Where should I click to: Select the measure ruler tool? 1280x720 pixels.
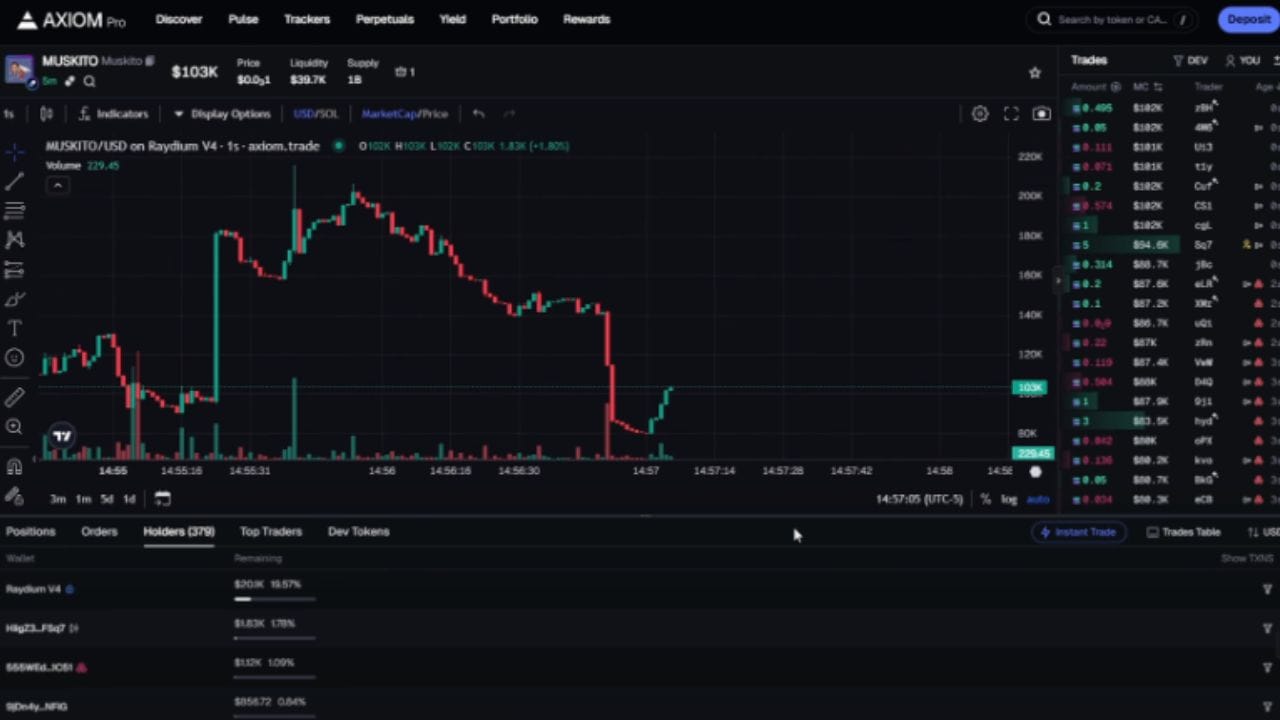[15, 395]
